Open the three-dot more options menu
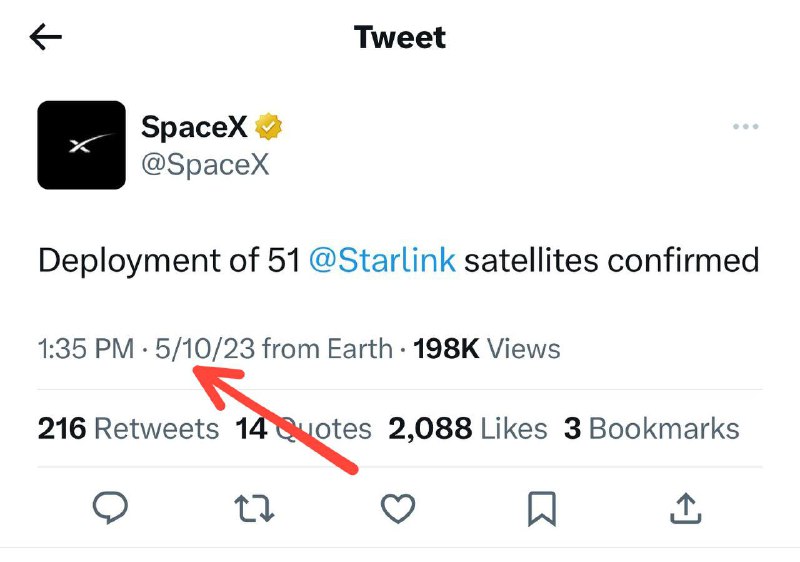 tap(745, 126)
